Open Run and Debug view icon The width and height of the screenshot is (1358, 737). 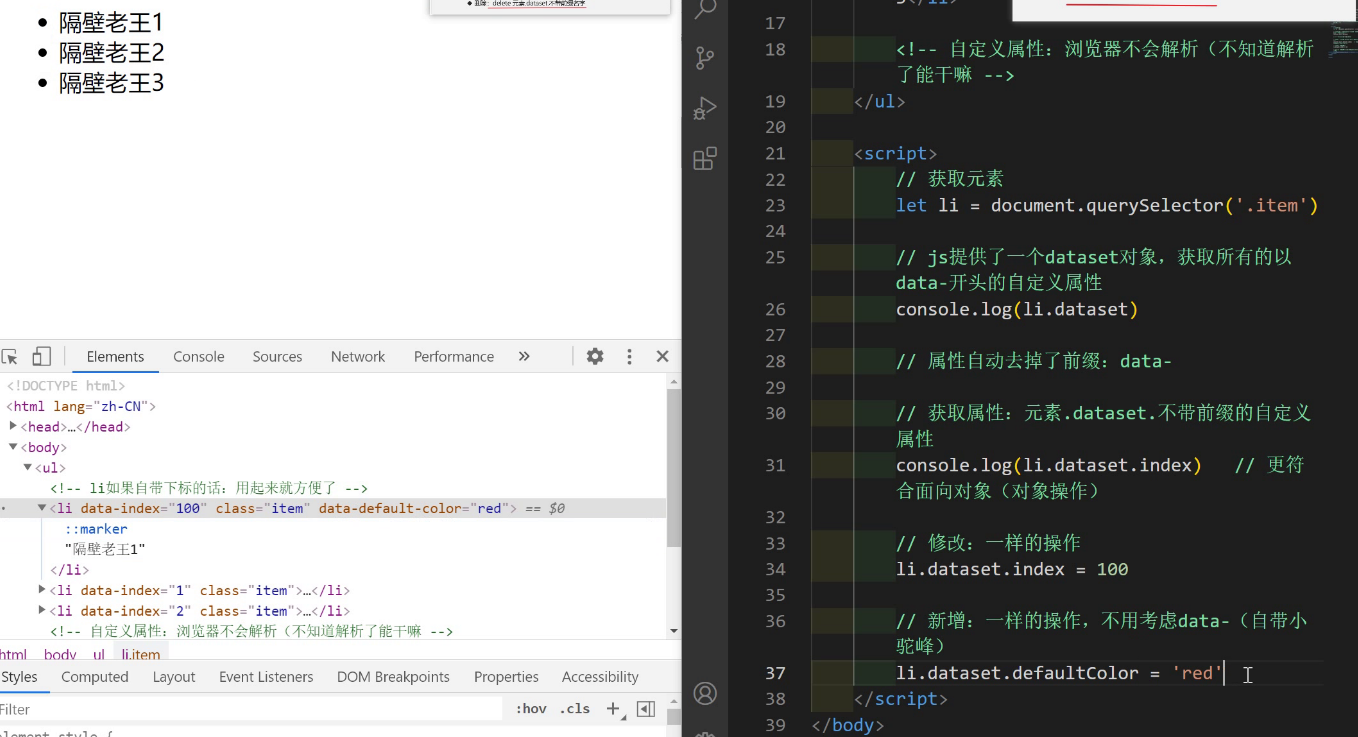coord(705,108)
